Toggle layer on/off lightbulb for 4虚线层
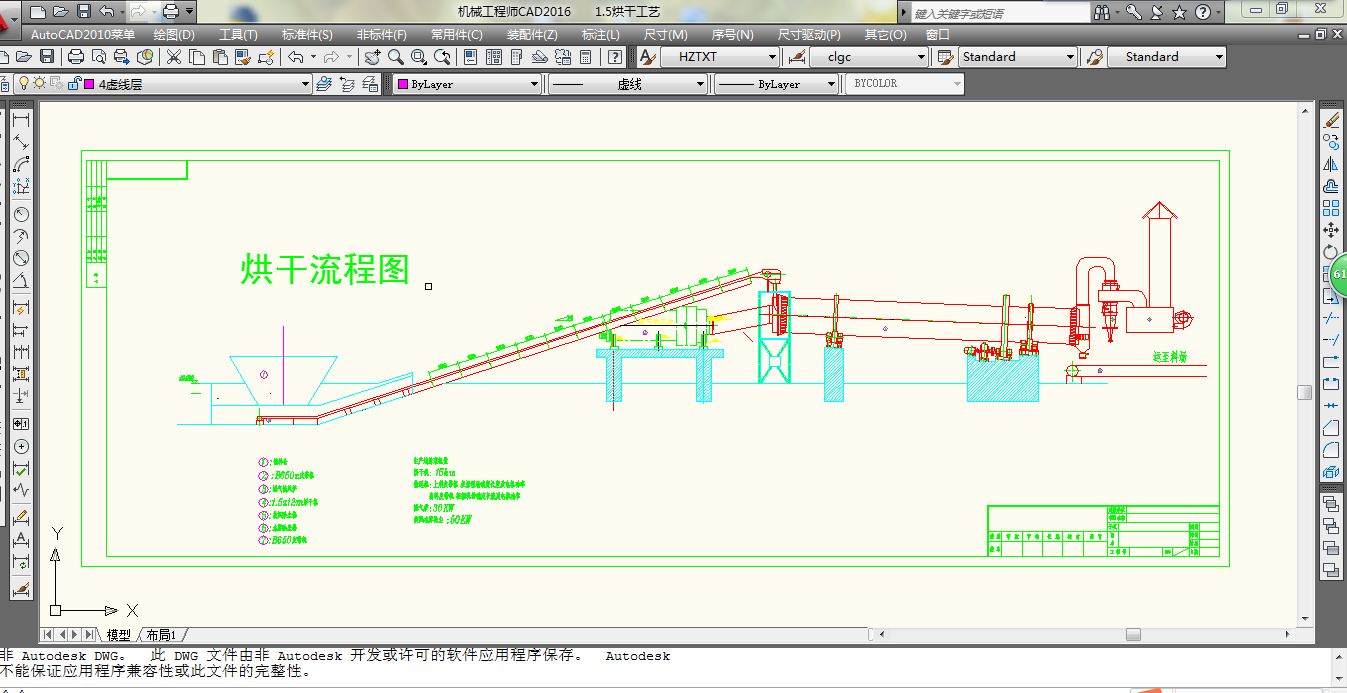 [x=22, y=84]
